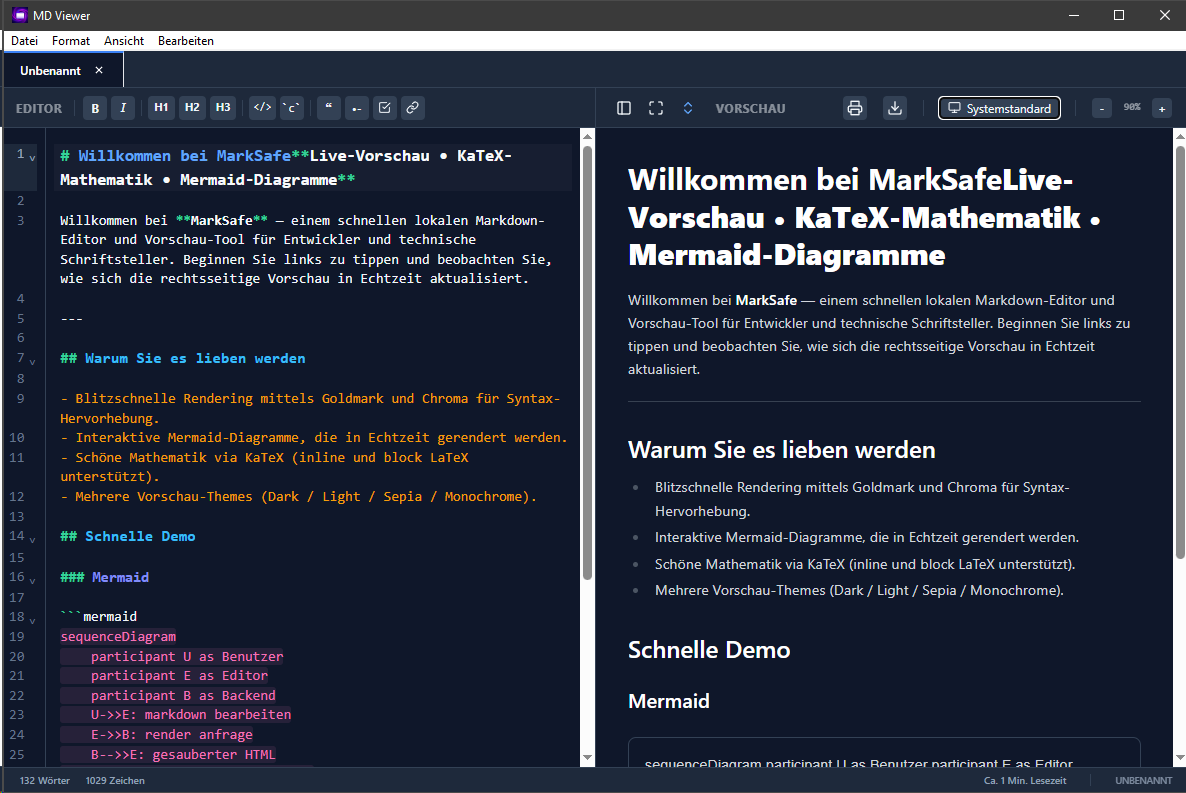Increase preview zoom with the plus button
This screenshot has height=793, width=1186.
coord(1162,108)
